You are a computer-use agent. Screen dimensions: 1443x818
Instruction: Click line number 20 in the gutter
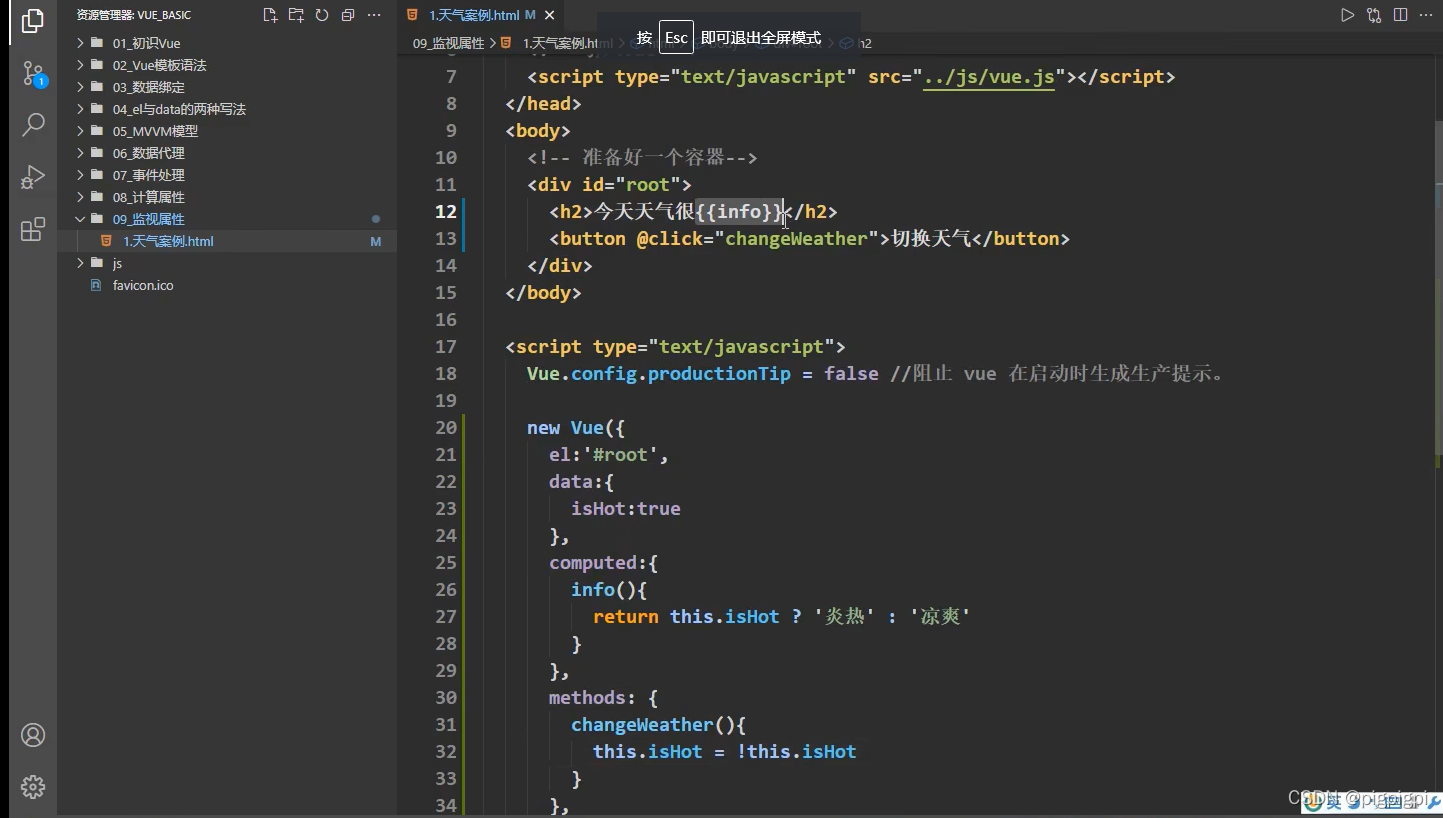(x=446, y=428)
